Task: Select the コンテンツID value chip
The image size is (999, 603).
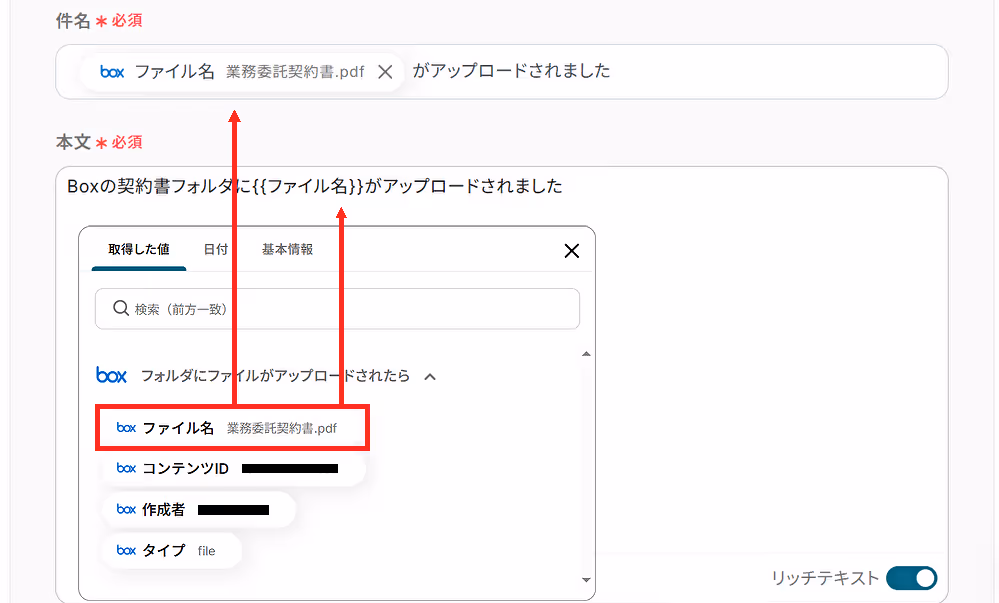Action: (233, 469)
